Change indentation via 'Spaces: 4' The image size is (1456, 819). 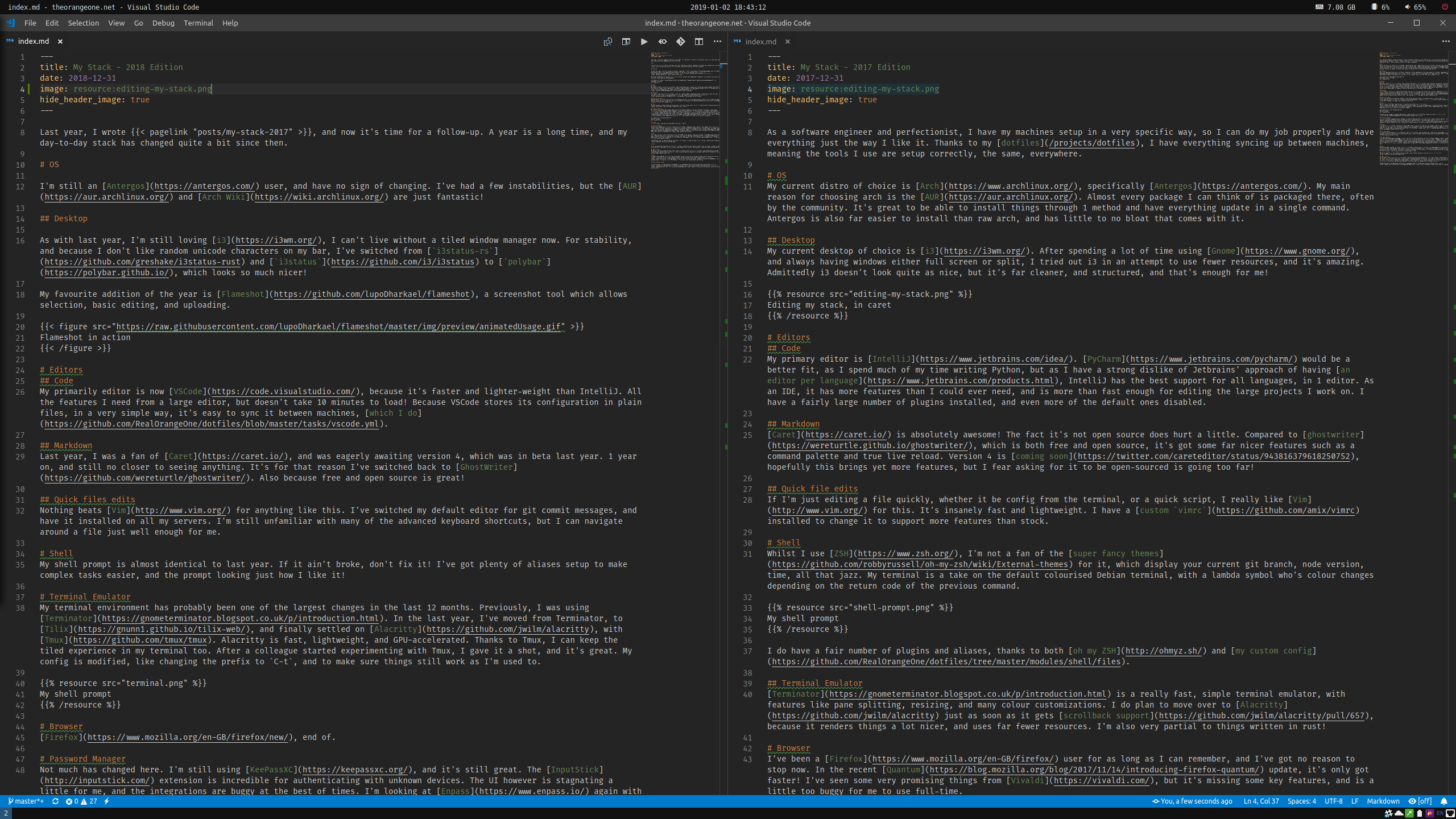1301,801
